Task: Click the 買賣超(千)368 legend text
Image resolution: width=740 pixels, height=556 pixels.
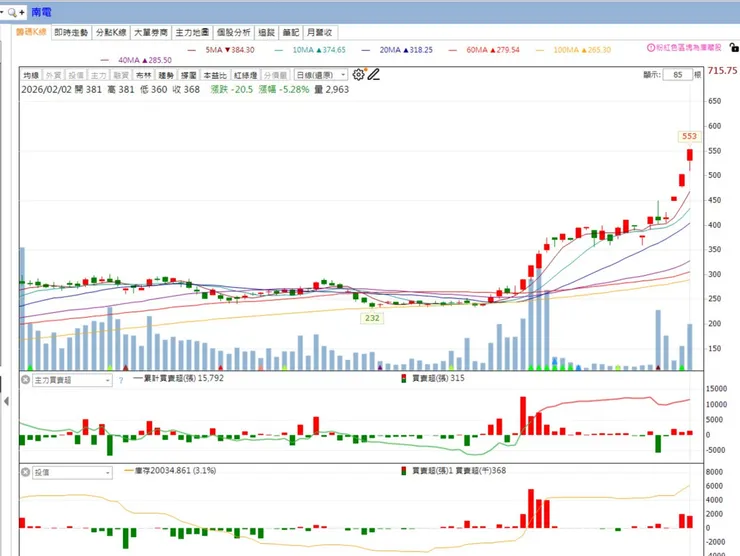Action: pyautogui.click(x=481, y=471)
